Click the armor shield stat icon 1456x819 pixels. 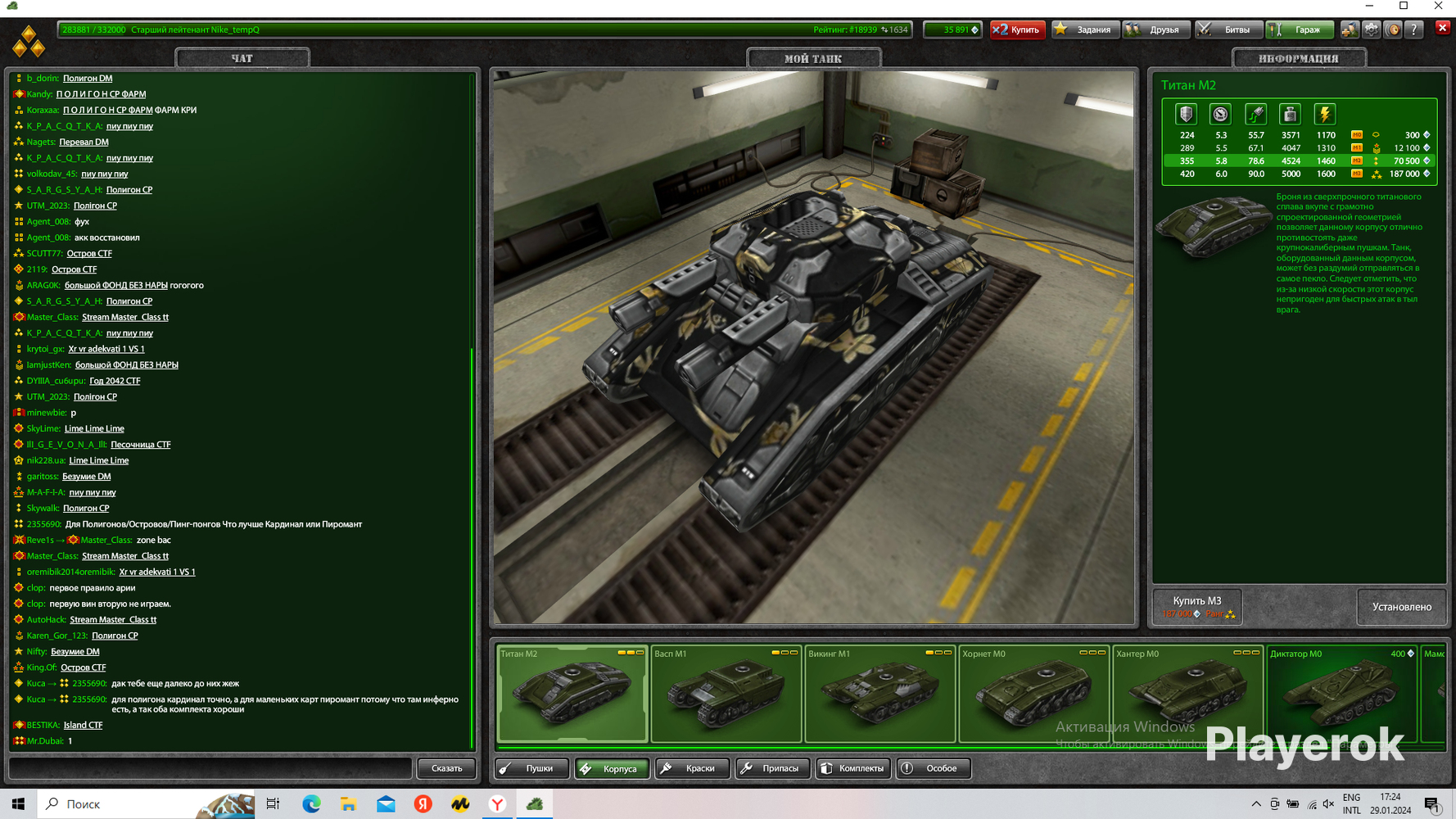1186,115
